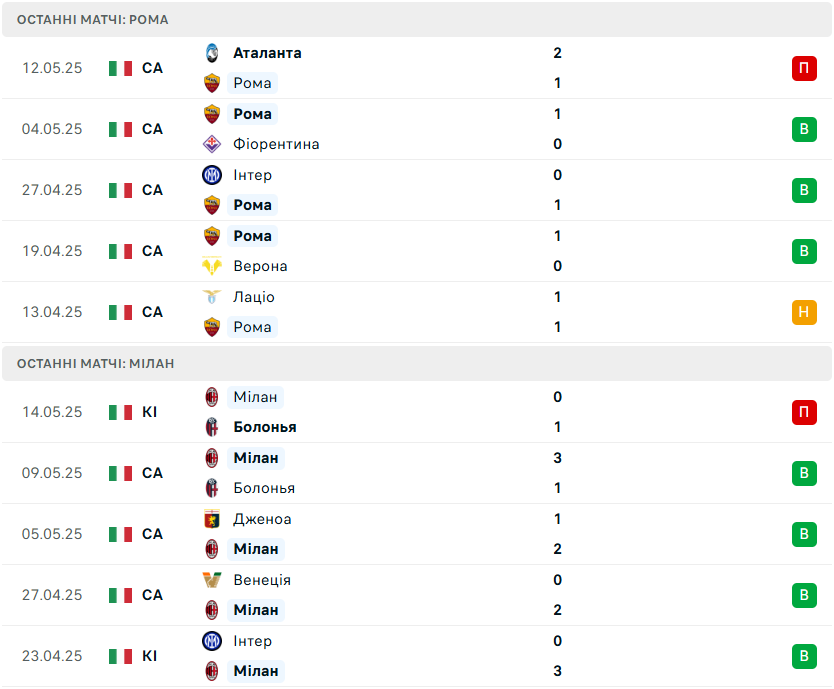
Task: Open the 23.04.25 Inter vs Milan match row
Action: [x=417, y=656]
